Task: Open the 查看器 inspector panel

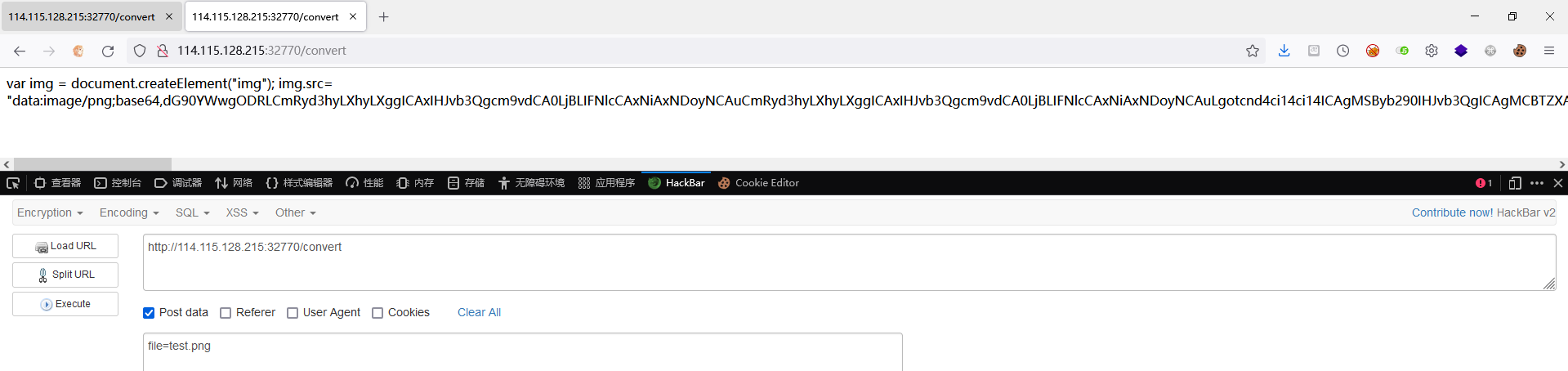Action: [x=57, y=183]
